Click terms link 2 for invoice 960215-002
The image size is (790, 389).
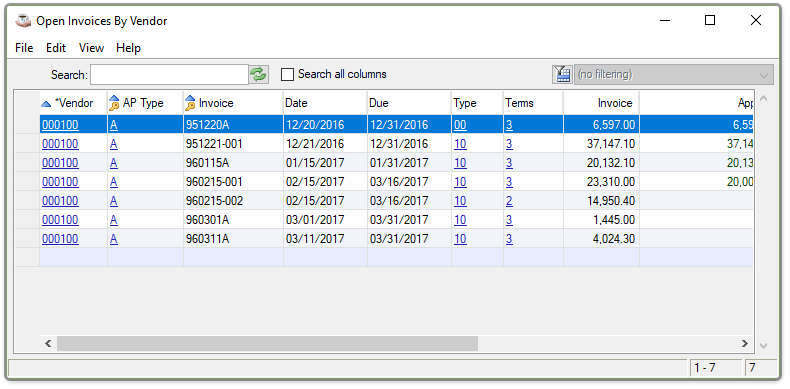[509, 201]
